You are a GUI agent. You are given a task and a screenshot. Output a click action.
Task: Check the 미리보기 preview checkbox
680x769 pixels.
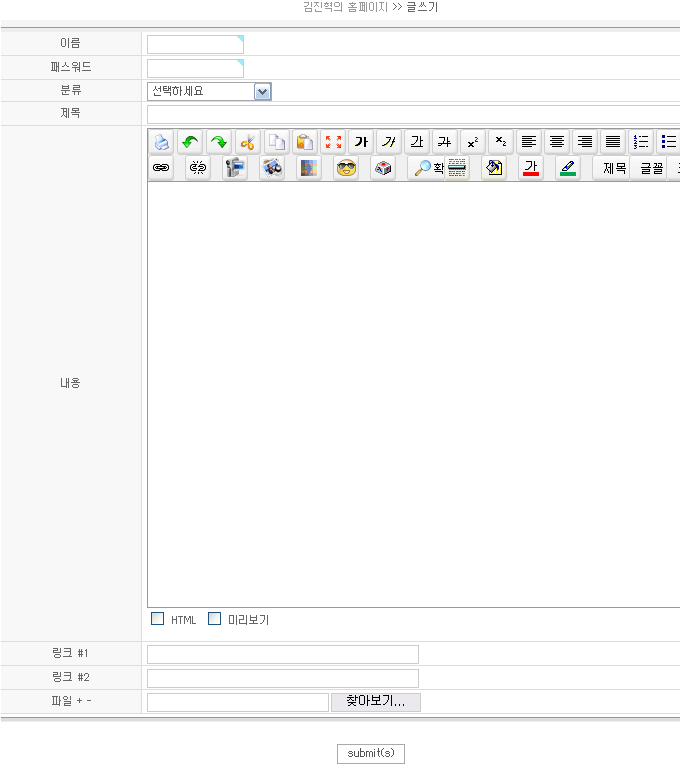pos(214,619)
